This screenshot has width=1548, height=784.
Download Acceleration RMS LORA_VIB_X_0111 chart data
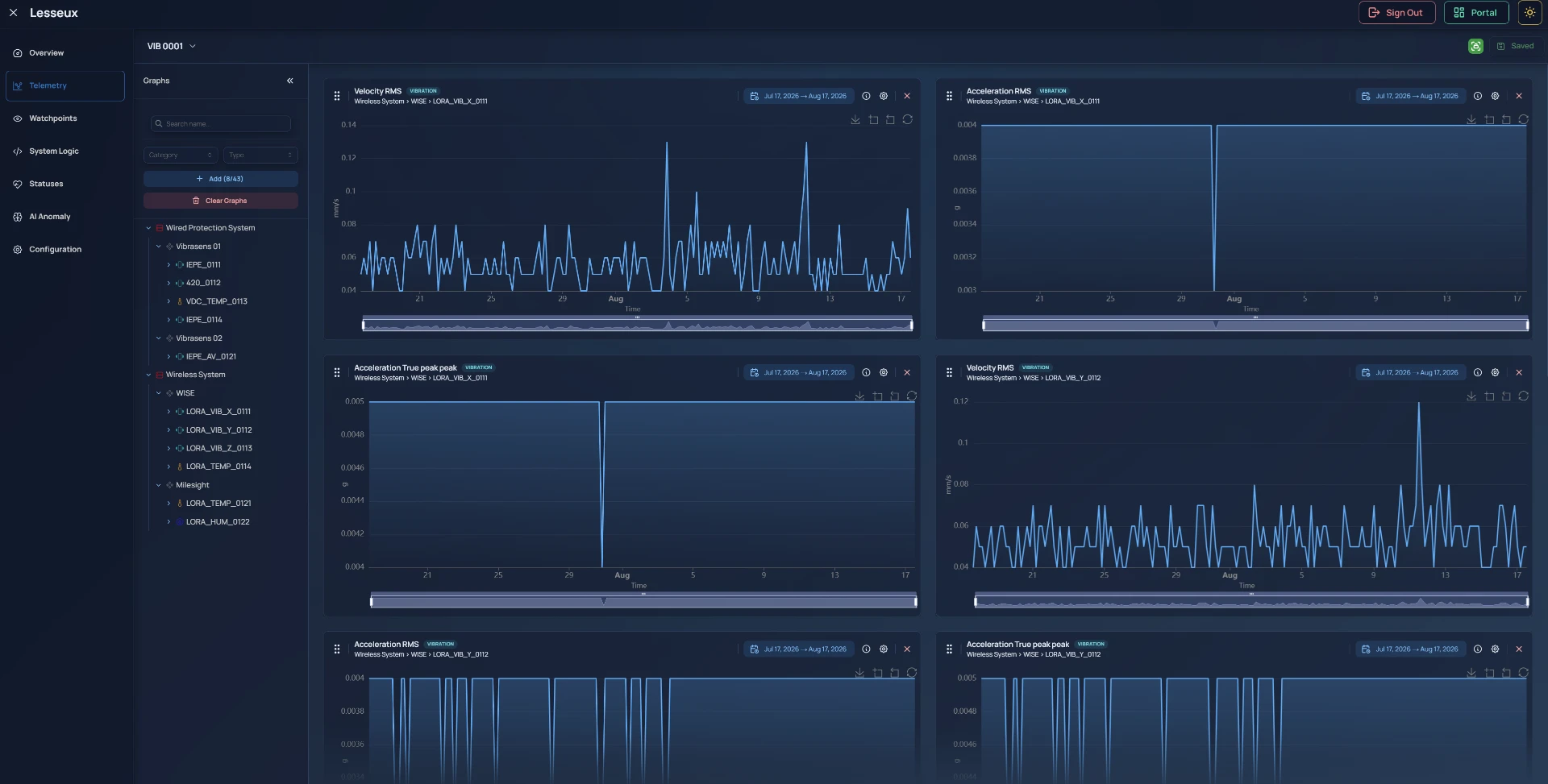[1471, 119]
